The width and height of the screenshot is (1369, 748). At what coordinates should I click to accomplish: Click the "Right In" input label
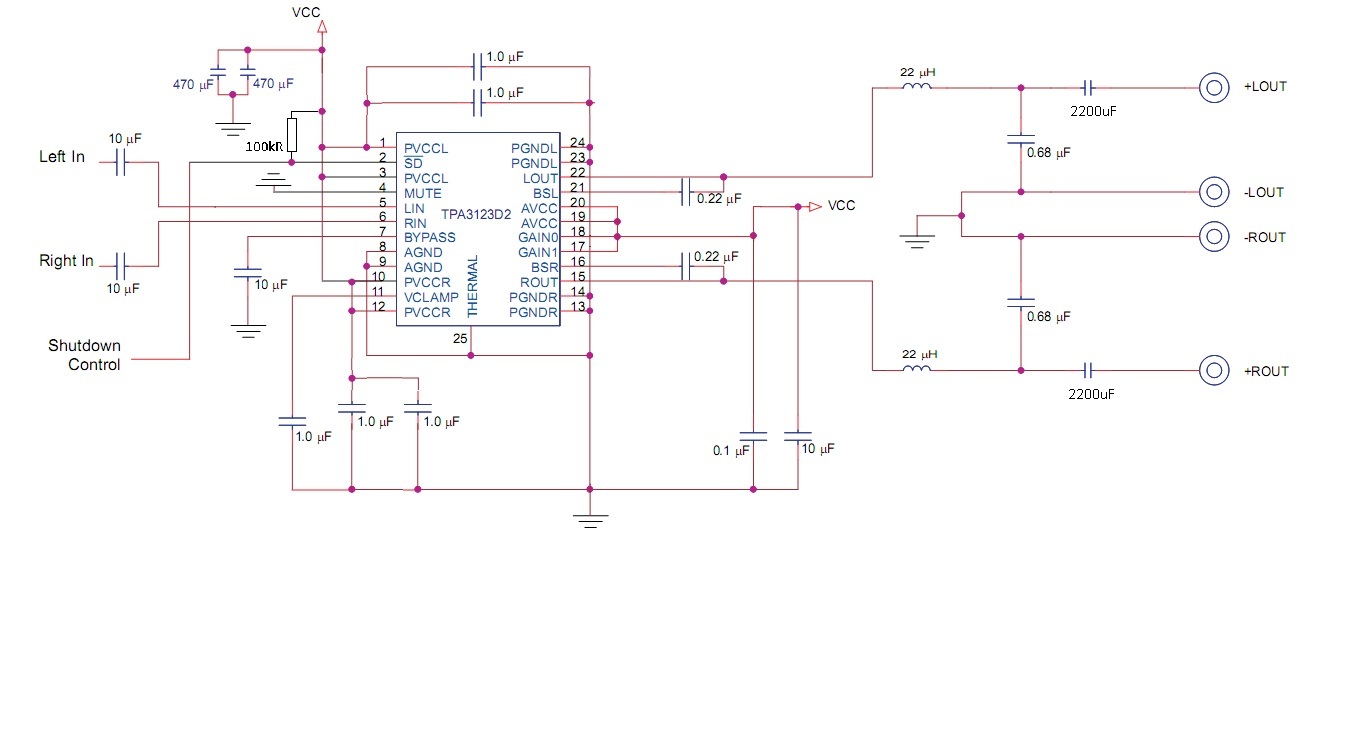tap(66, 261)
